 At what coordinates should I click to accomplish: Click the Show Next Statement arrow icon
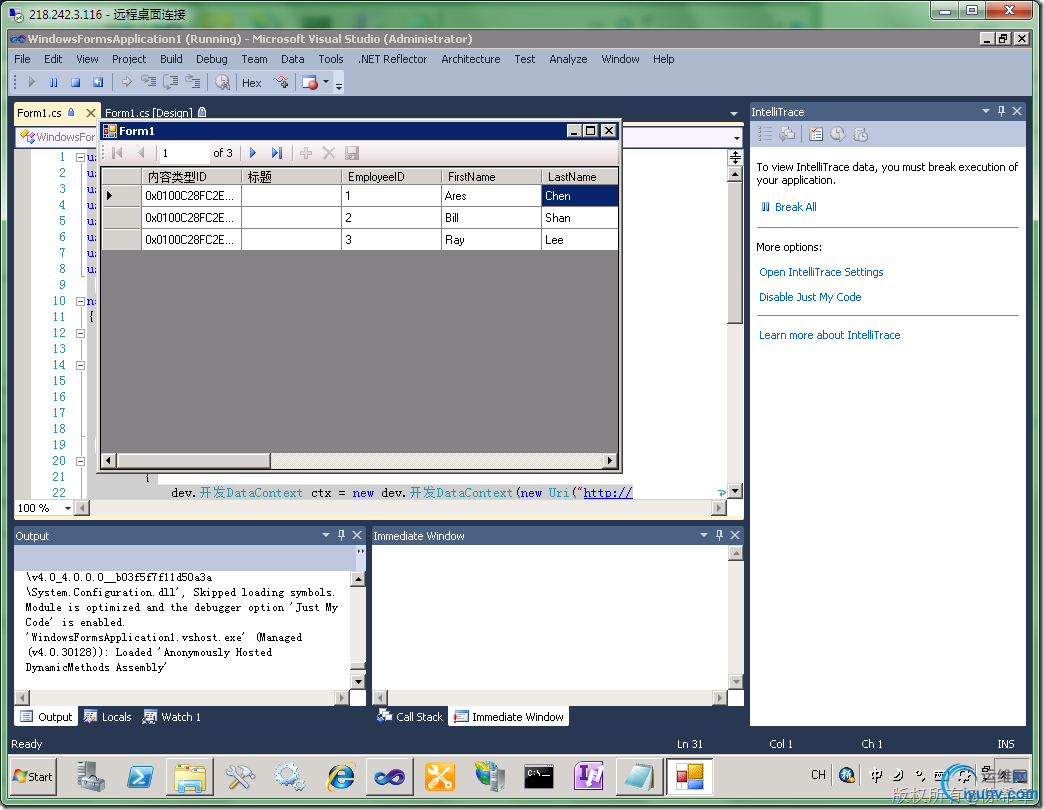point(127,82)
